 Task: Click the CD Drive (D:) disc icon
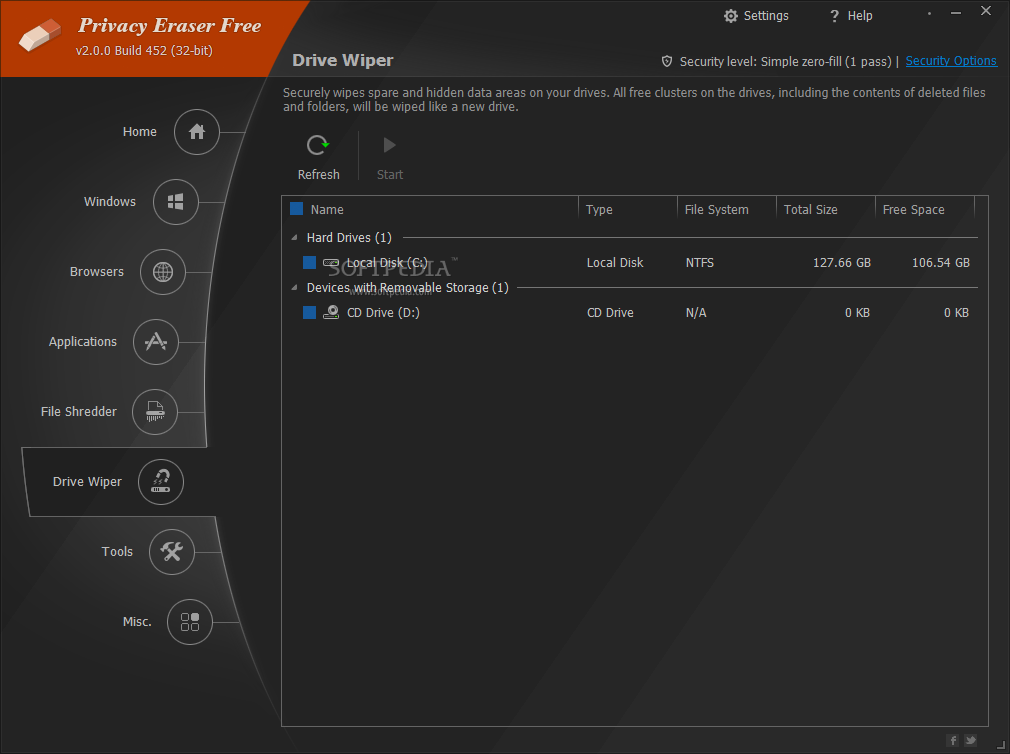330,312
